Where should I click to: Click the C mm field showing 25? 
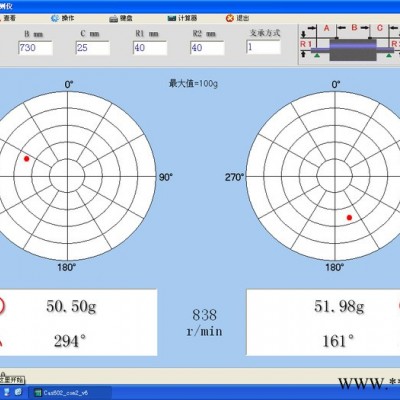pos(93,48)
